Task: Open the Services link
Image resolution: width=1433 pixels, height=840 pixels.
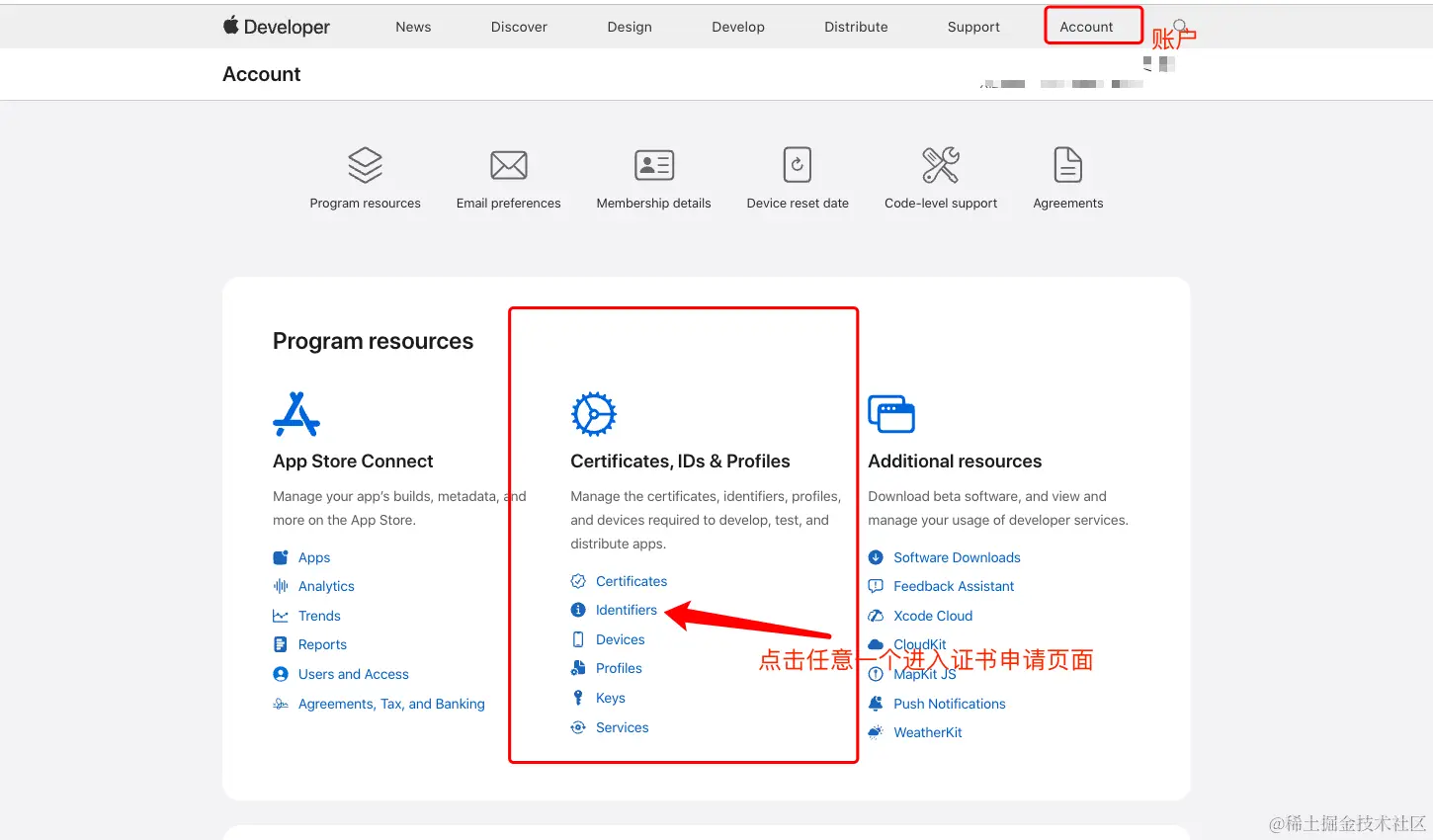Action: tap(623, 727)
